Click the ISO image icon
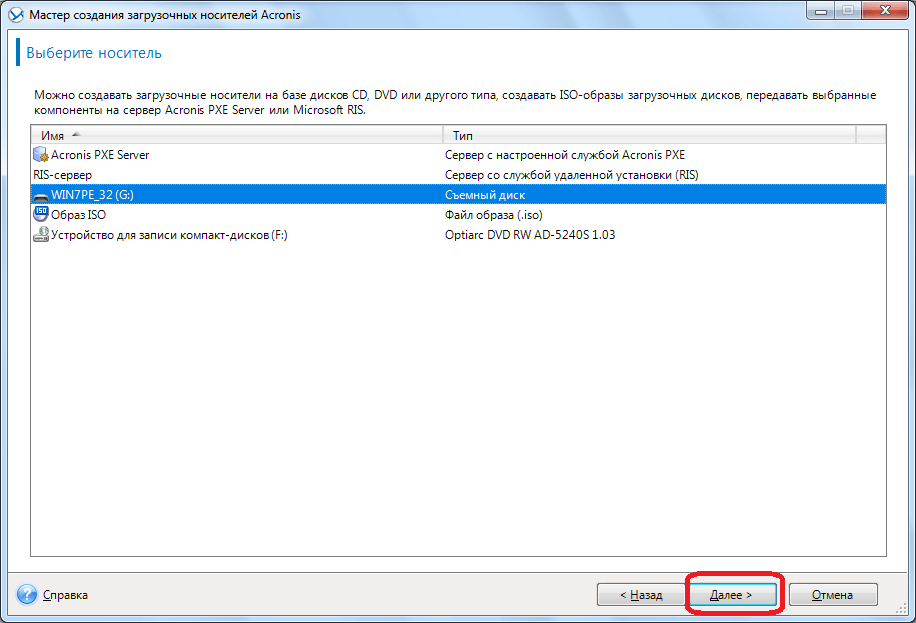The width and height of the screenshot is (916, 623). [41, 214]
